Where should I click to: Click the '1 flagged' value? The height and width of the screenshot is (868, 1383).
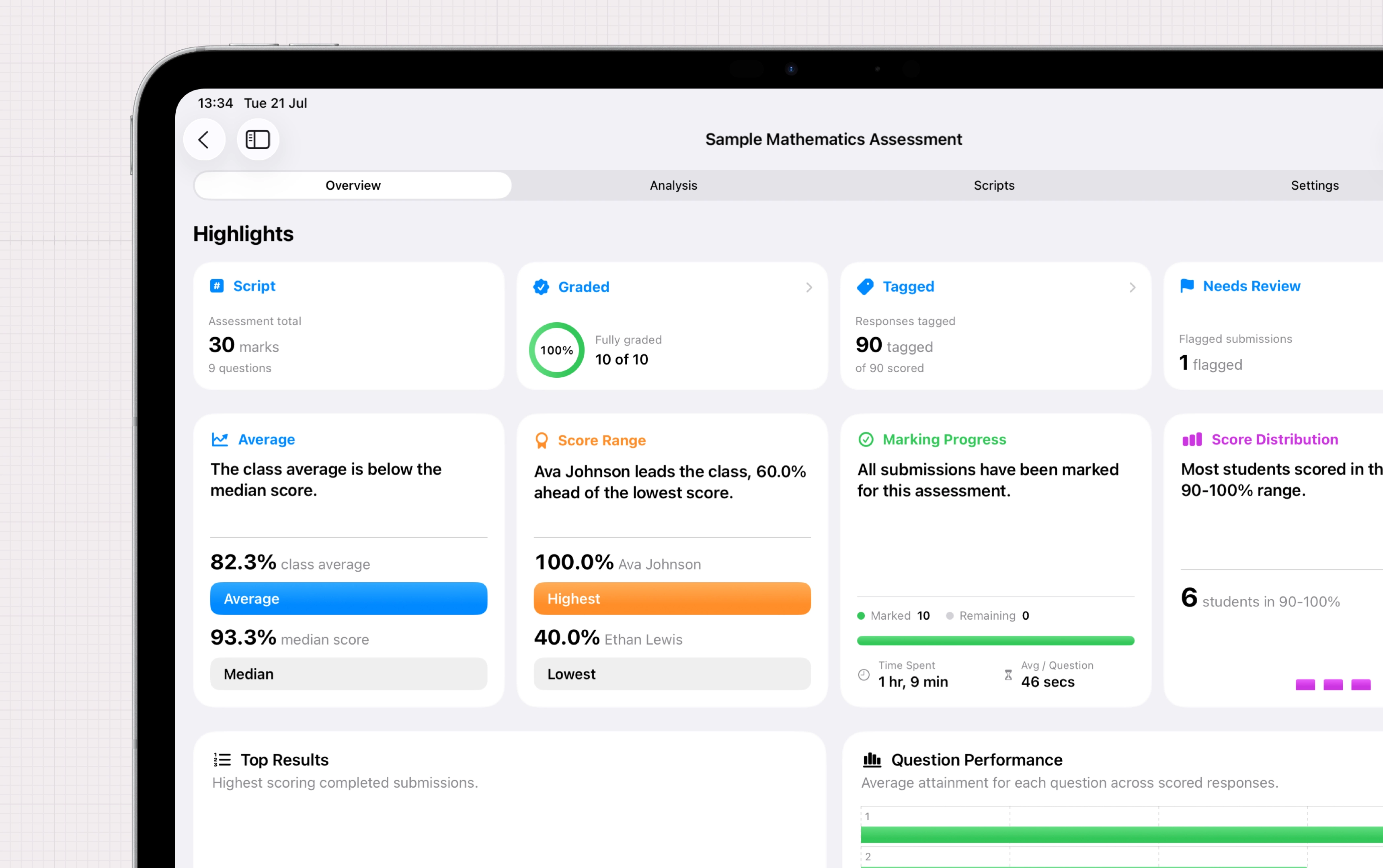(x=1211, y=363)
